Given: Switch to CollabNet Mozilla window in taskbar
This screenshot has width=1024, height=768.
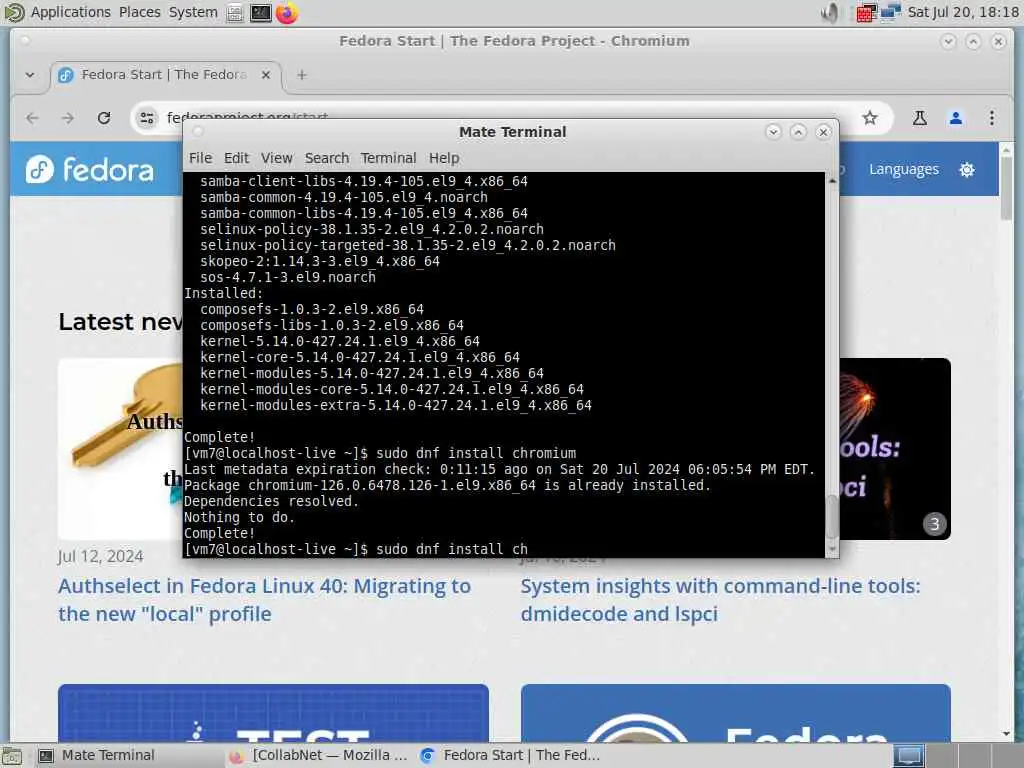Looking at the screenshot, I should pyautogui.click(x=317, y=756).
